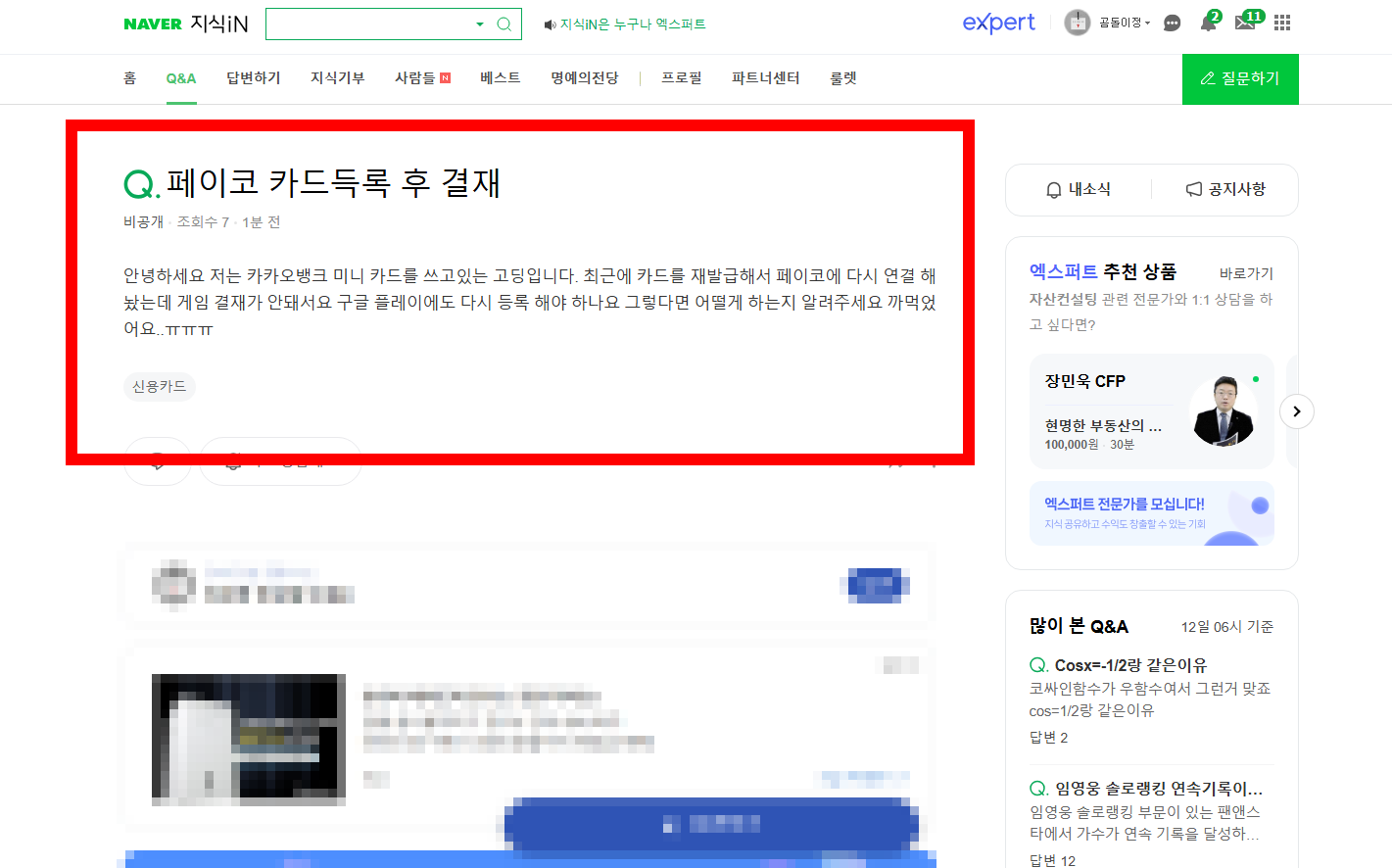1392x868 pixels.
Task: Open 공지사항 in the sidebar
Action: click(x=1225, y=189)
